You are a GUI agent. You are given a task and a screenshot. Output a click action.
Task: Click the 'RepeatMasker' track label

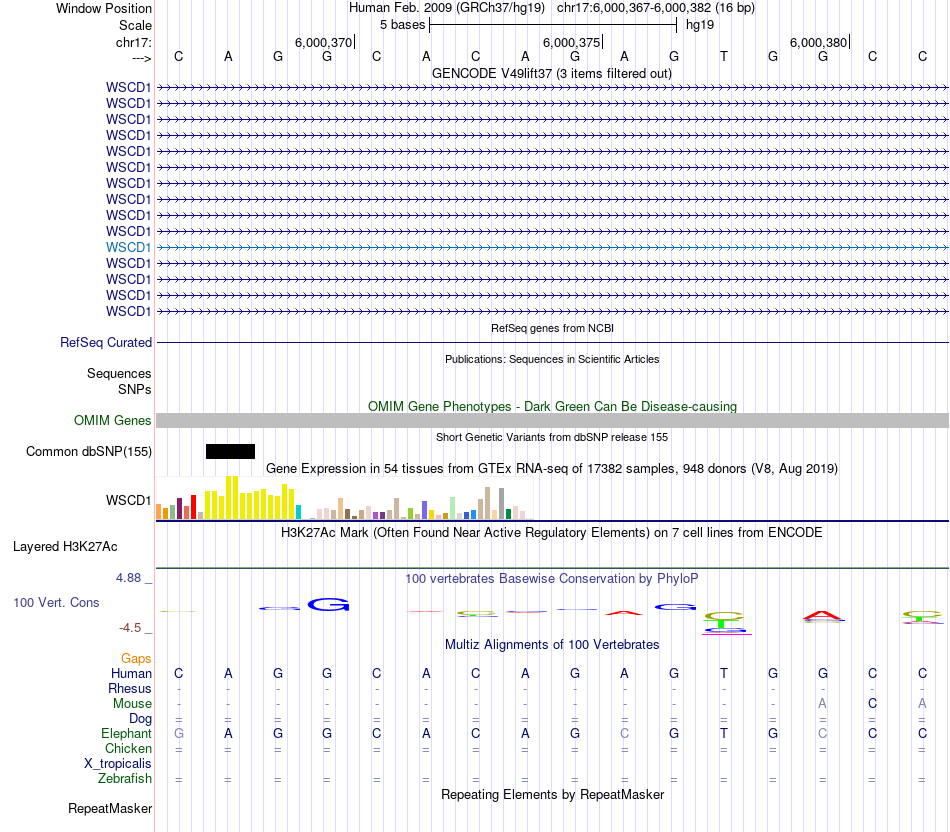(x=110, y=808)
